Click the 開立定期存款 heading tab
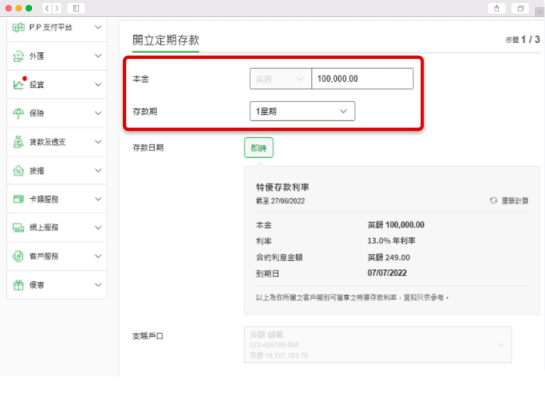This screenshot has height=397, width=545. pyautogui.click(x=166, y=40)
